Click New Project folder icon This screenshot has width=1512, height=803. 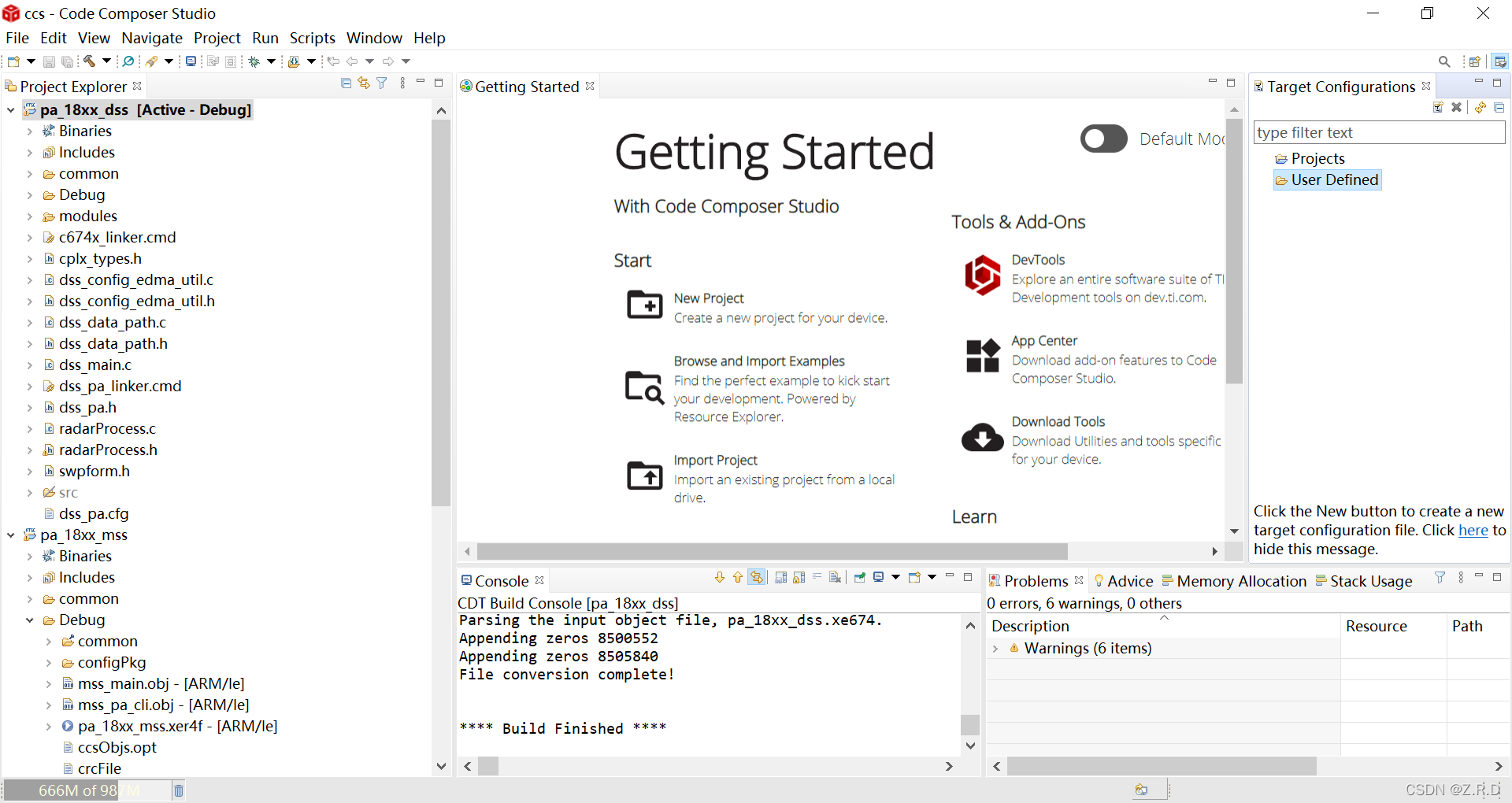(645, 305)
